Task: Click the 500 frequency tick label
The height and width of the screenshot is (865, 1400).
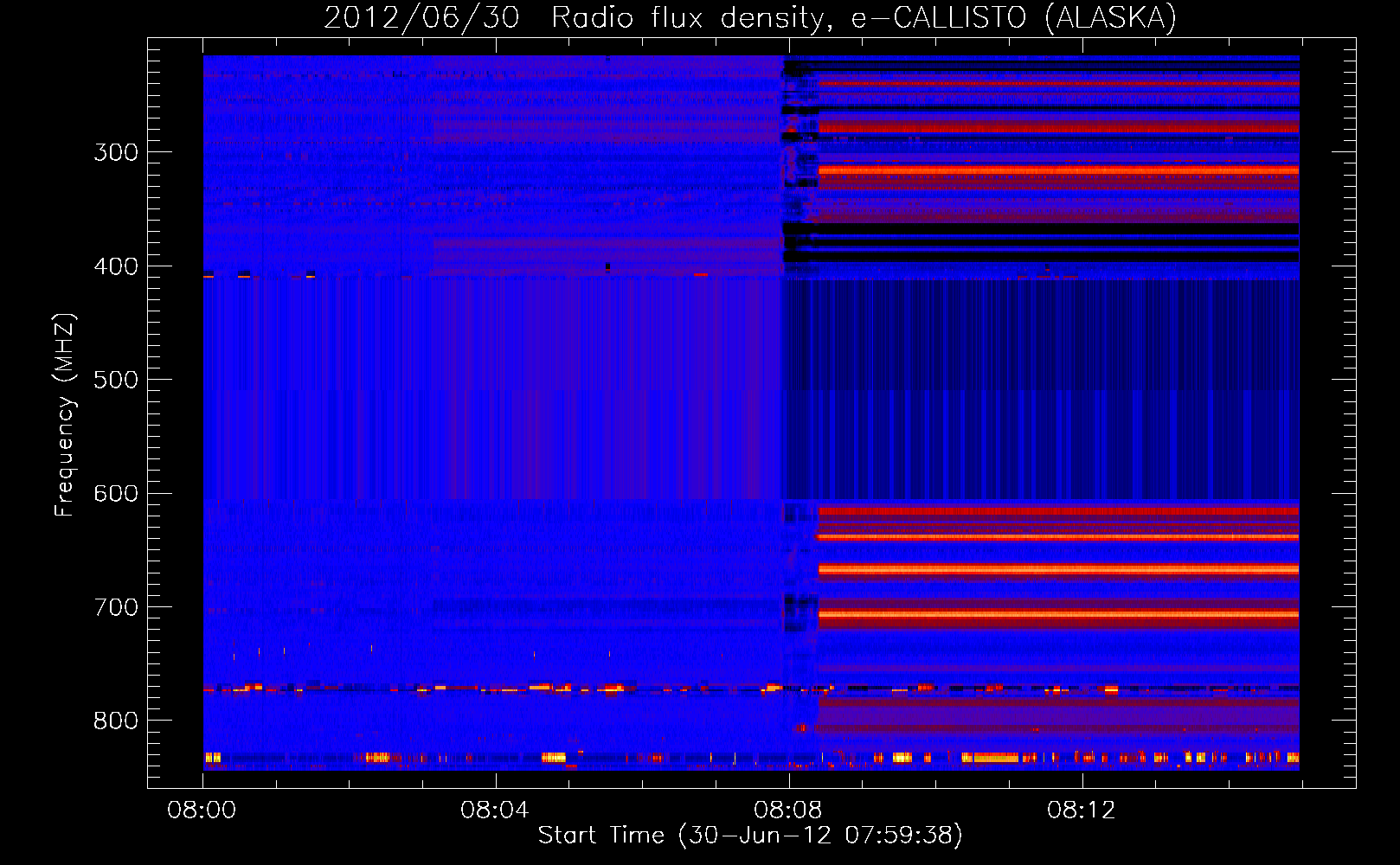Action: [x=116, y=380]
